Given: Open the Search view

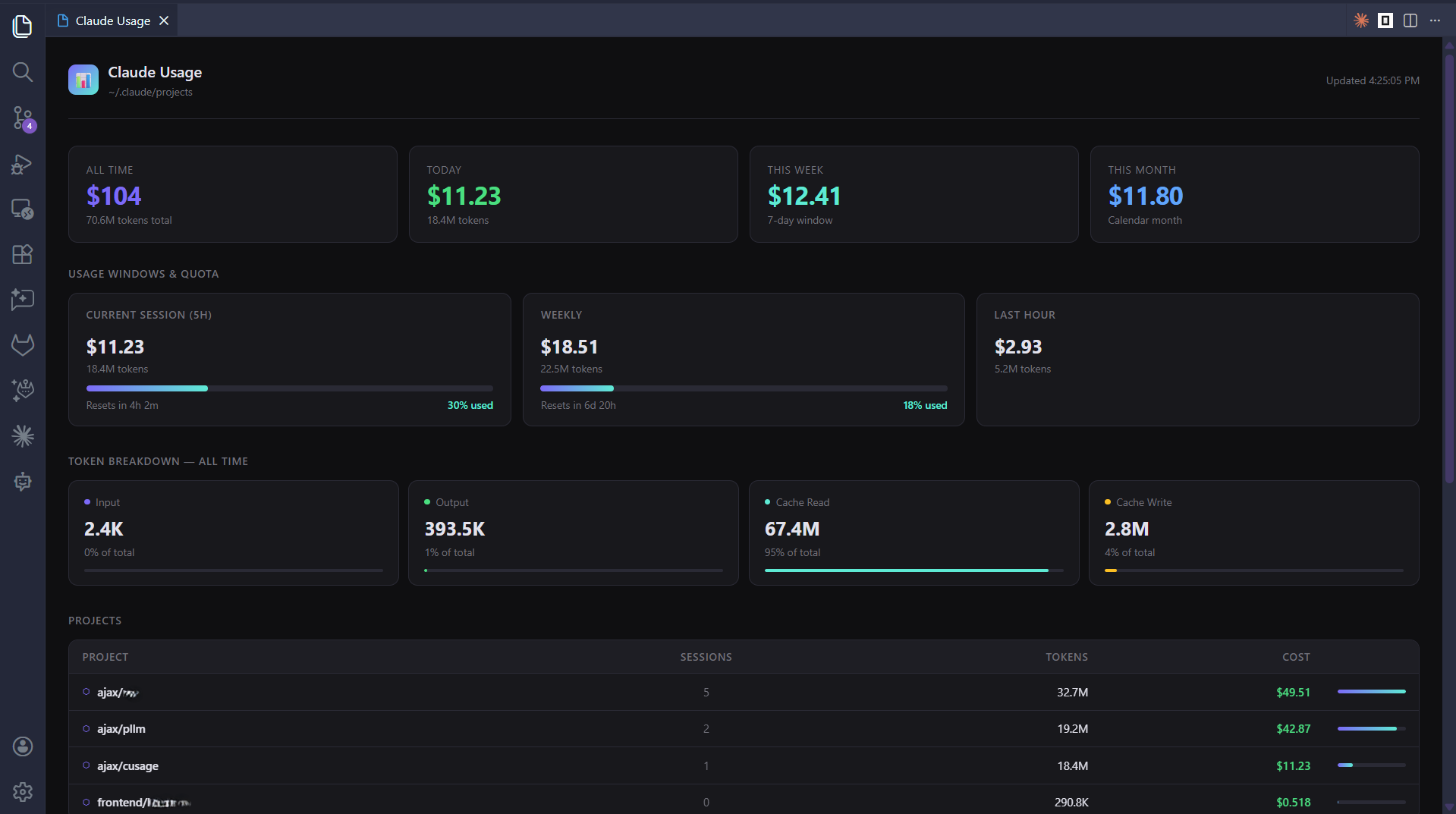Looking at the screenshot, I should pos(23,72).
